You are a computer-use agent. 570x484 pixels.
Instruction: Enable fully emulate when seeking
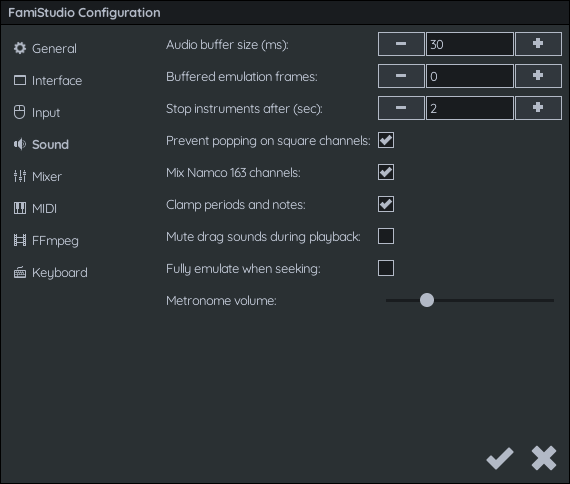[386, 268]
